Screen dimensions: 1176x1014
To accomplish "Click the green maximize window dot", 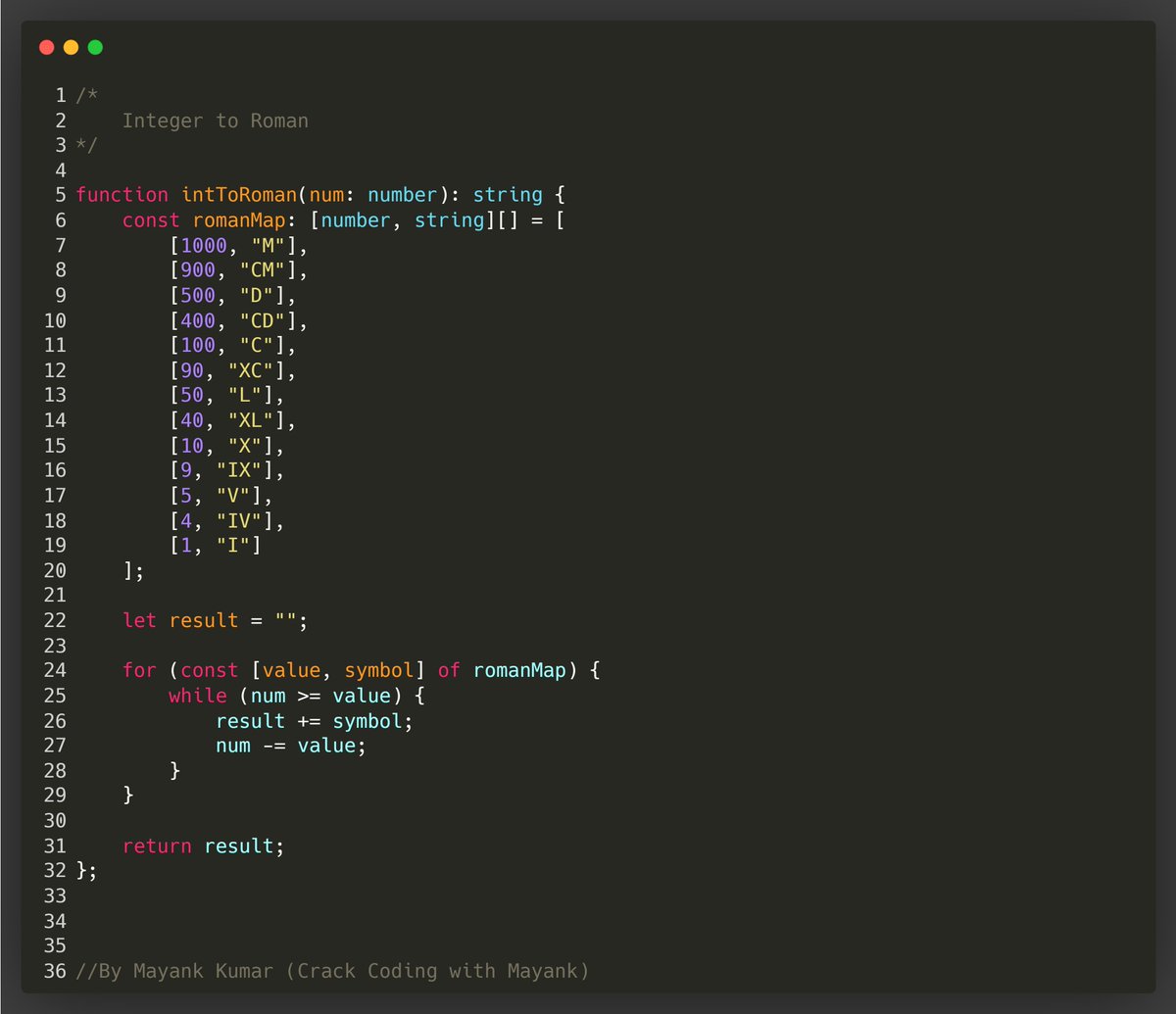I will [x=95, y=47].
